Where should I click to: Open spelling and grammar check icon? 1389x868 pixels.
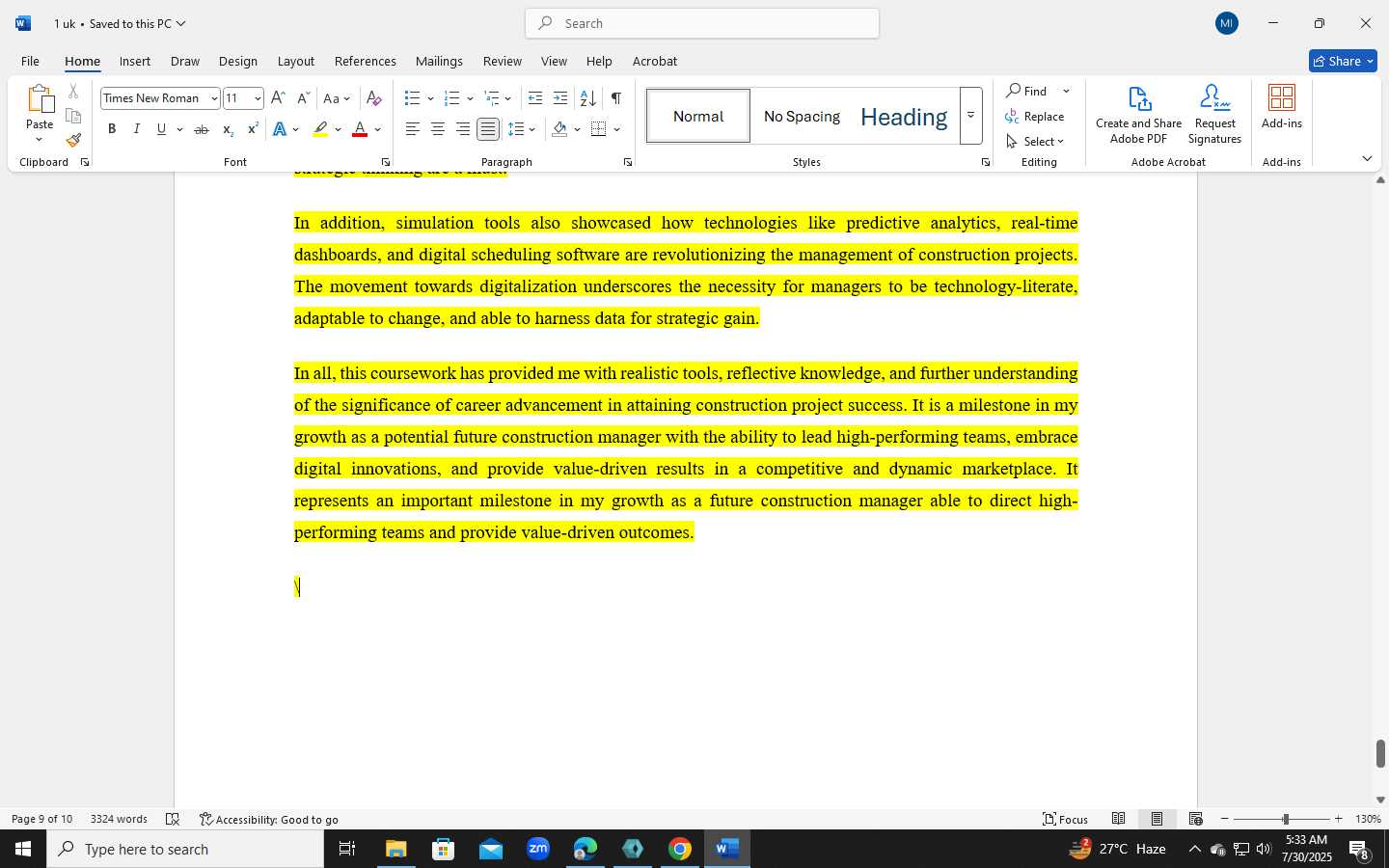[x=173, y=819]
